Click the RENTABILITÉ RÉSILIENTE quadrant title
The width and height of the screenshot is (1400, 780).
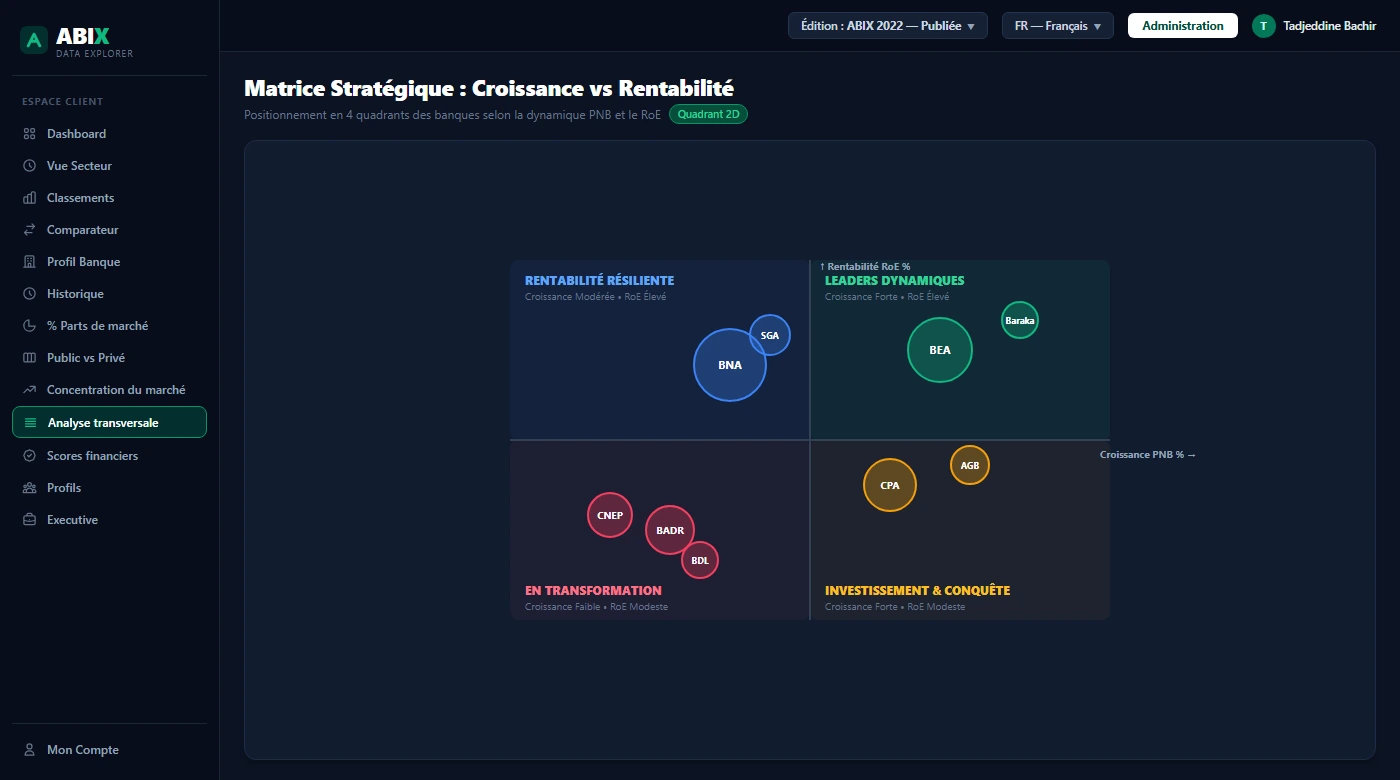(599, 281)
